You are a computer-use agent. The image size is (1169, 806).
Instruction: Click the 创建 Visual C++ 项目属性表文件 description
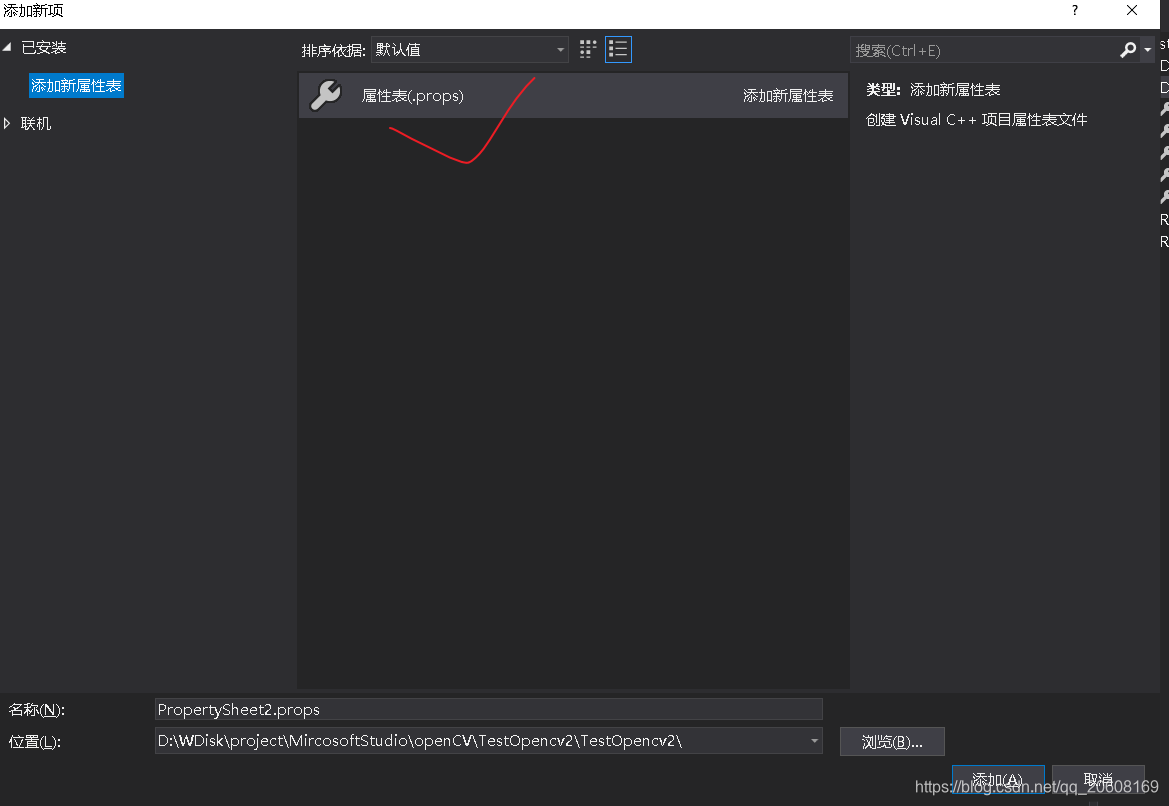[x=976, y=120]
